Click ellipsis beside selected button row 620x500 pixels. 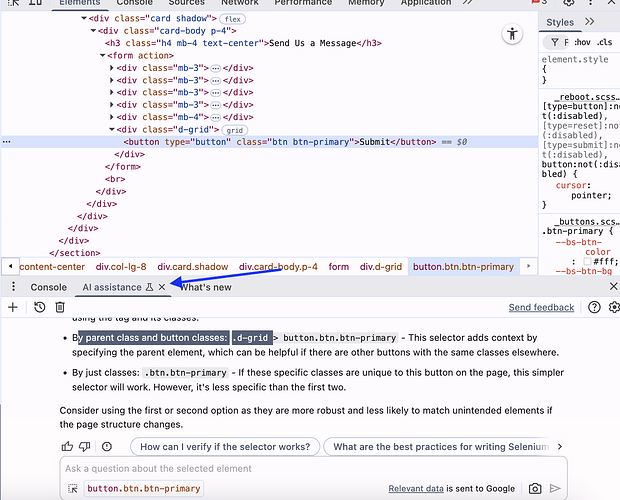(x=7, y=142)
